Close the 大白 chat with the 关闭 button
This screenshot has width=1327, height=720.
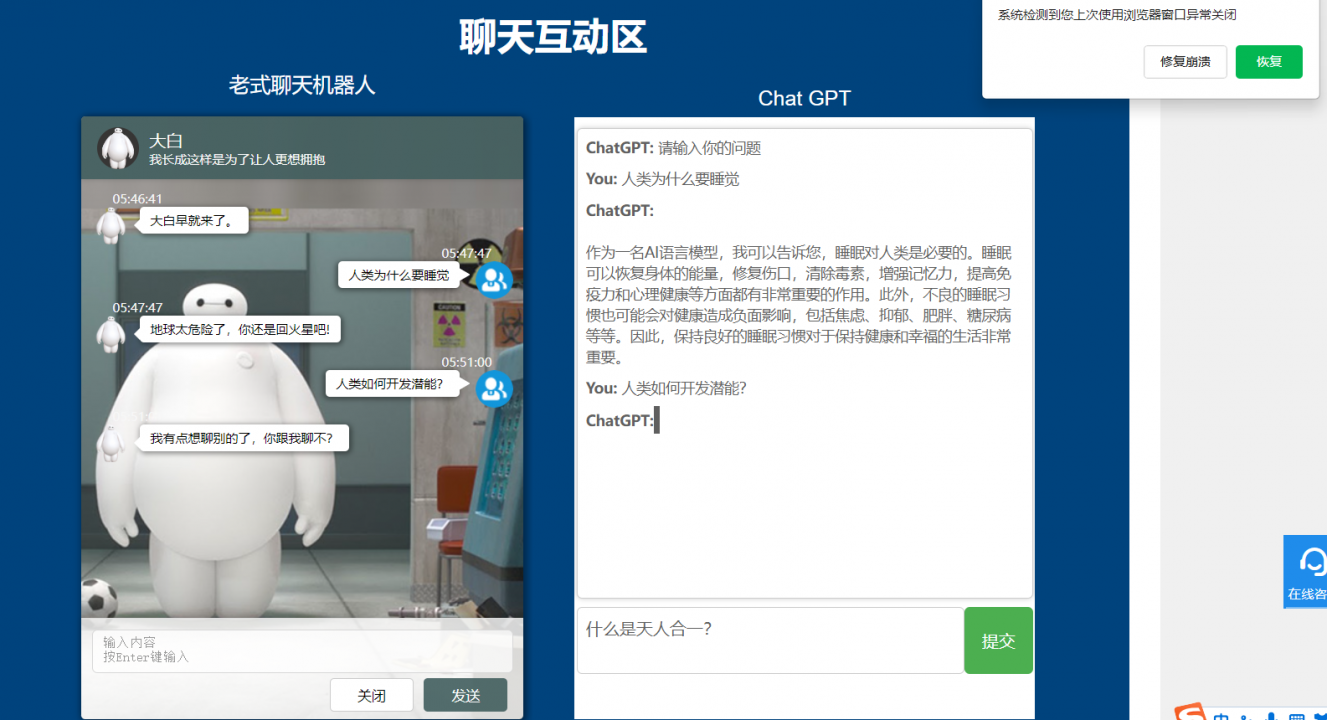[371, 695]
